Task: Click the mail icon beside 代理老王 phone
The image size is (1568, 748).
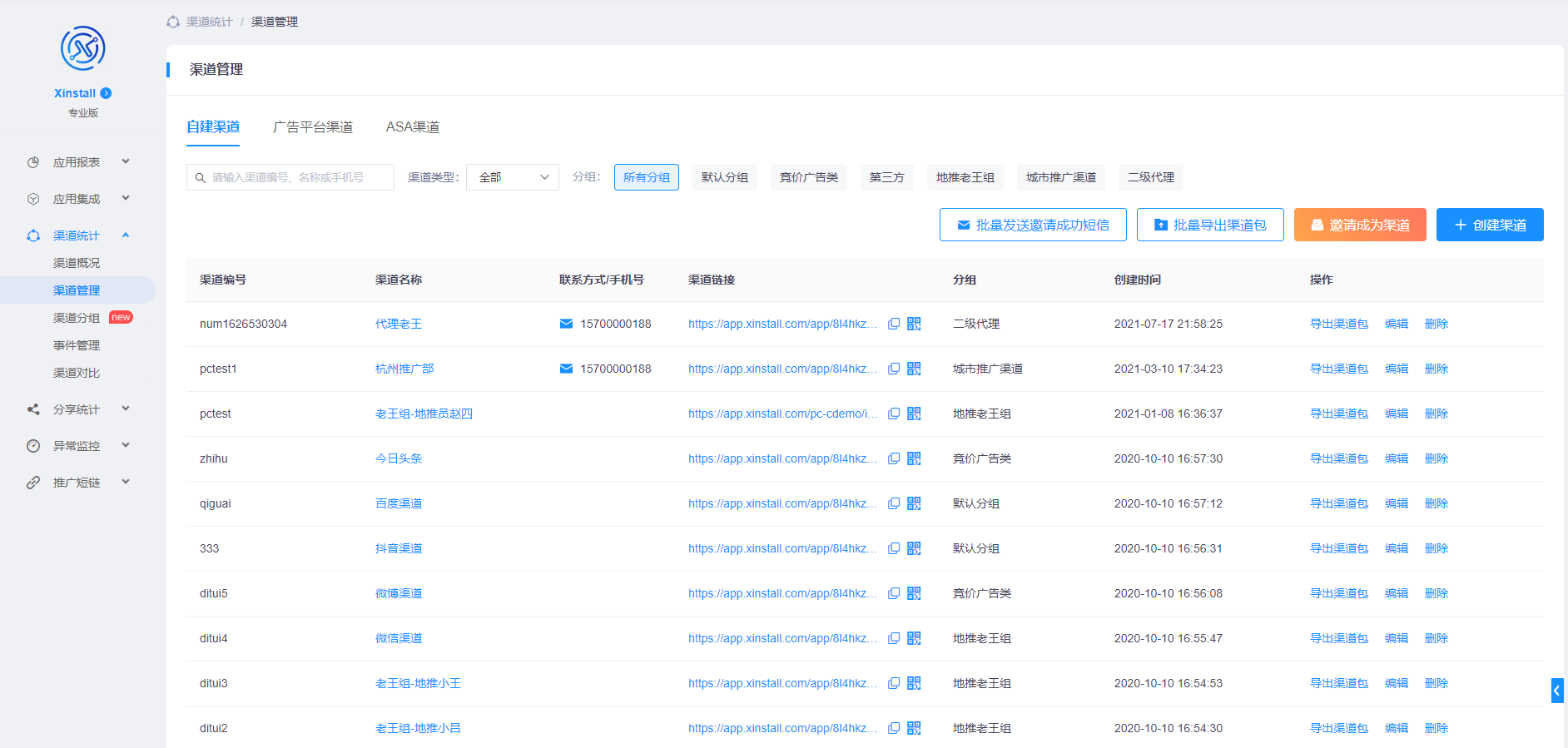Action: 566,324
